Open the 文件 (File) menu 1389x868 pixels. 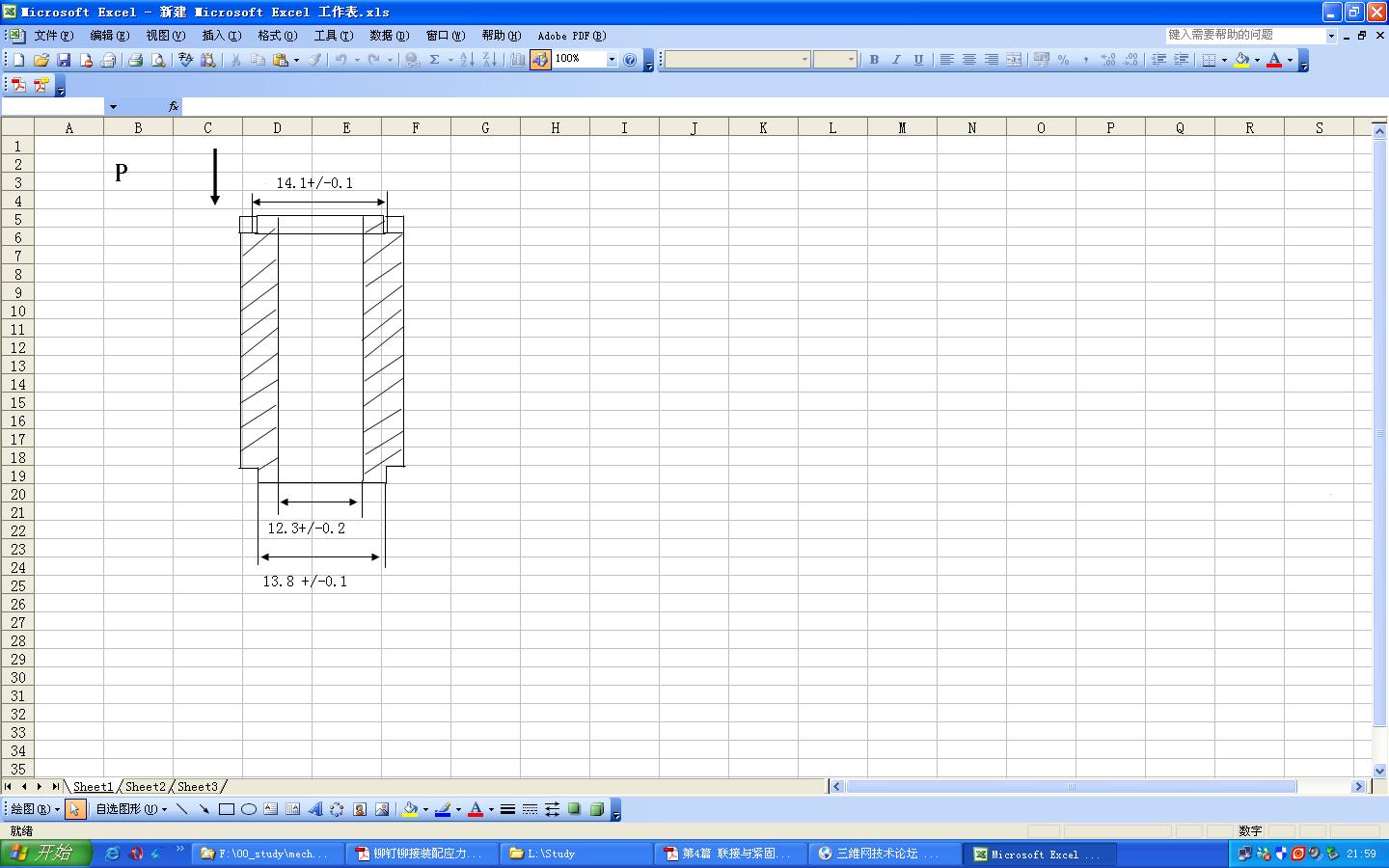(53, 36)
